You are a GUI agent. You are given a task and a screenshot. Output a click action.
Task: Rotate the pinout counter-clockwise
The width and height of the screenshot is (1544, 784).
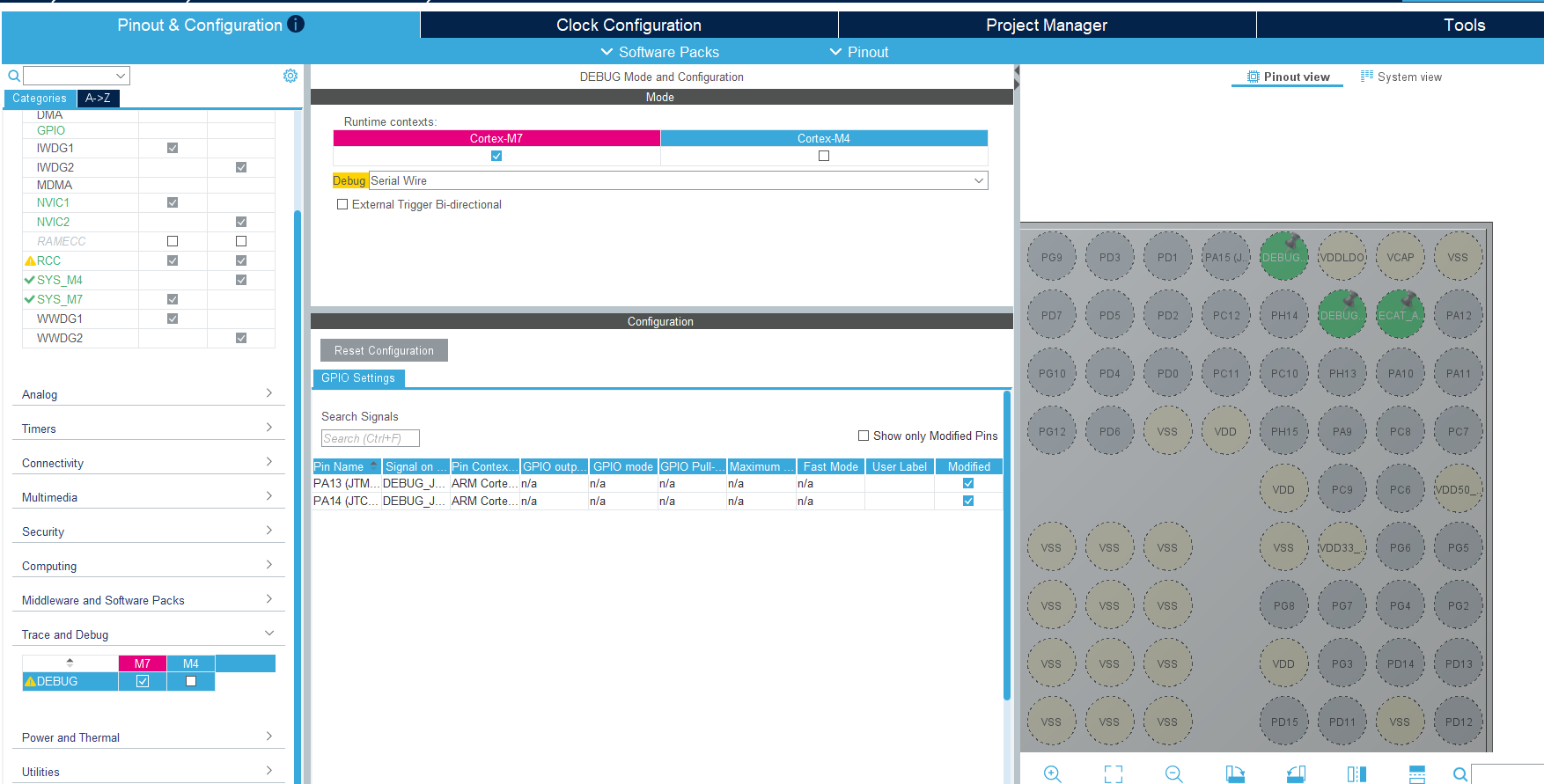(1296, 773)
